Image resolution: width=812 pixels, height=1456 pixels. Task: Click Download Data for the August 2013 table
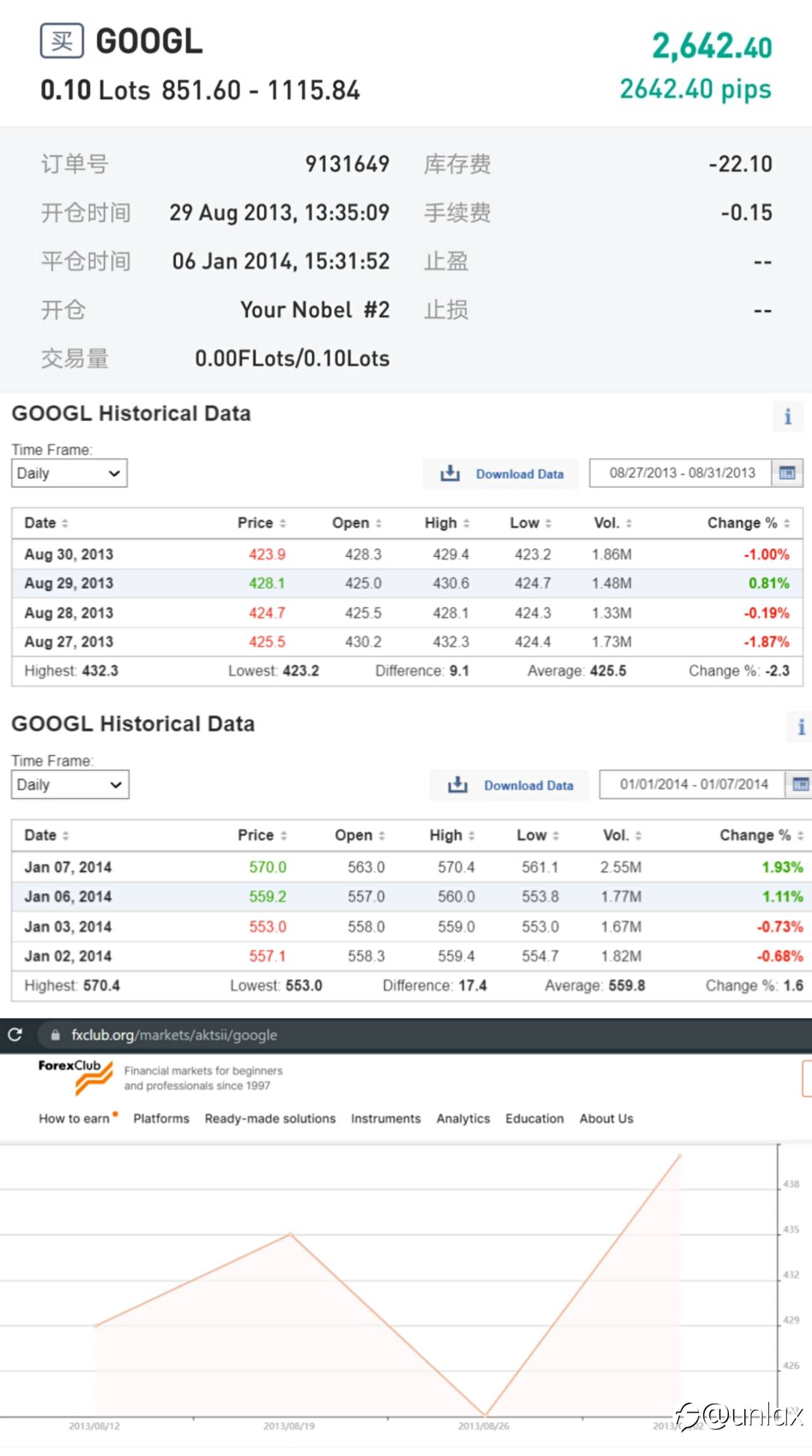(501, 473)
